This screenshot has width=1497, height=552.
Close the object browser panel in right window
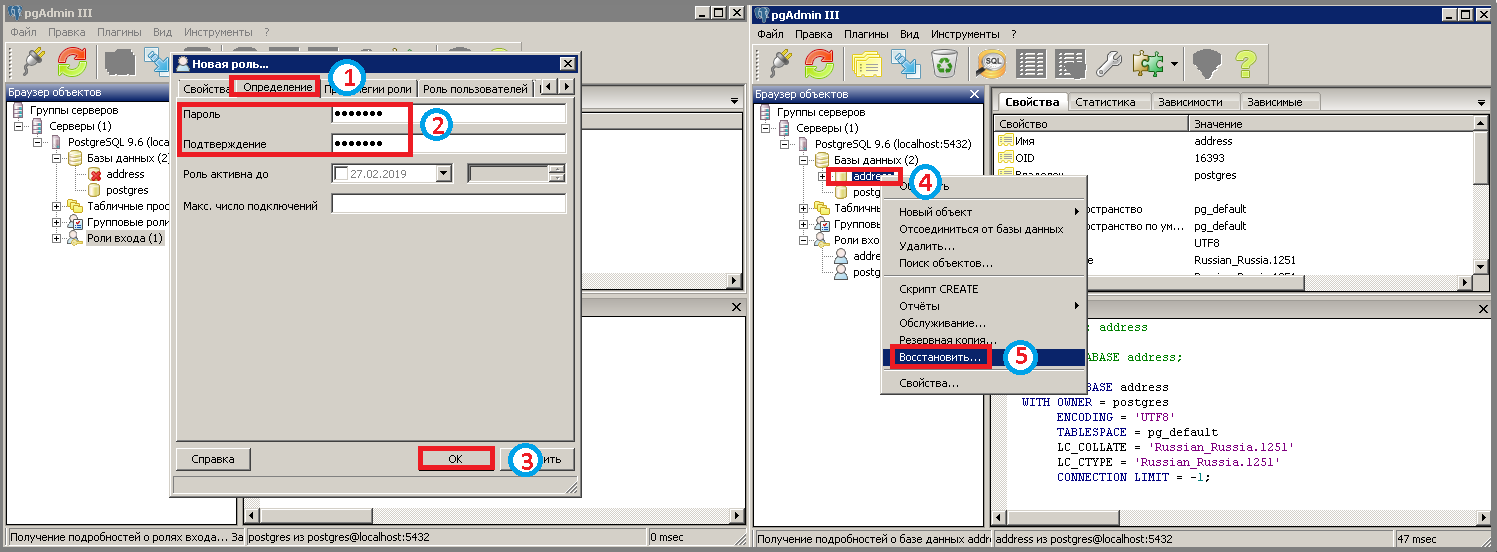point(975,94)
